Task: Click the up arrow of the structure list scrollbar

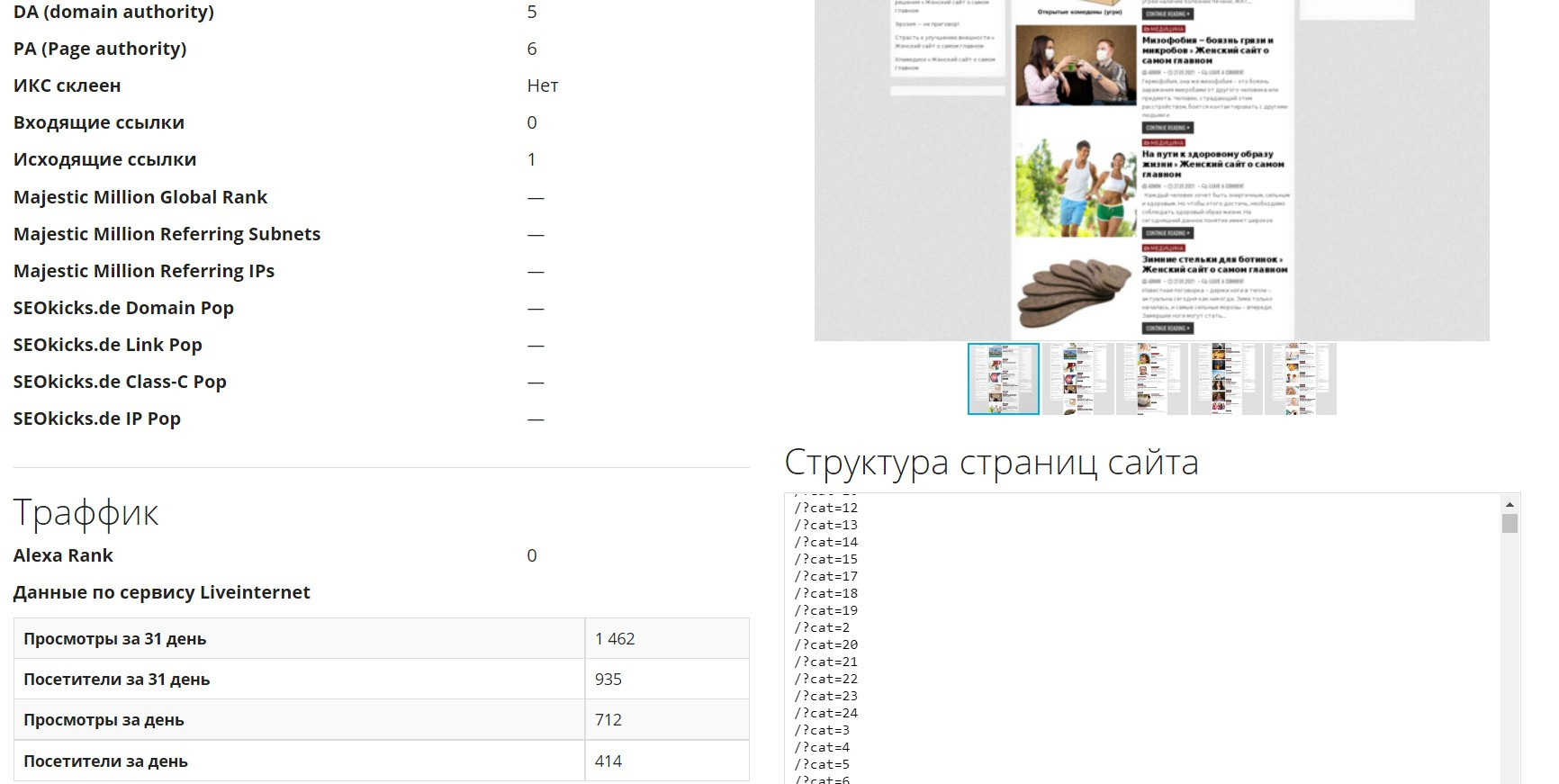Action: pyautogui.click(x=1510, y=504)
